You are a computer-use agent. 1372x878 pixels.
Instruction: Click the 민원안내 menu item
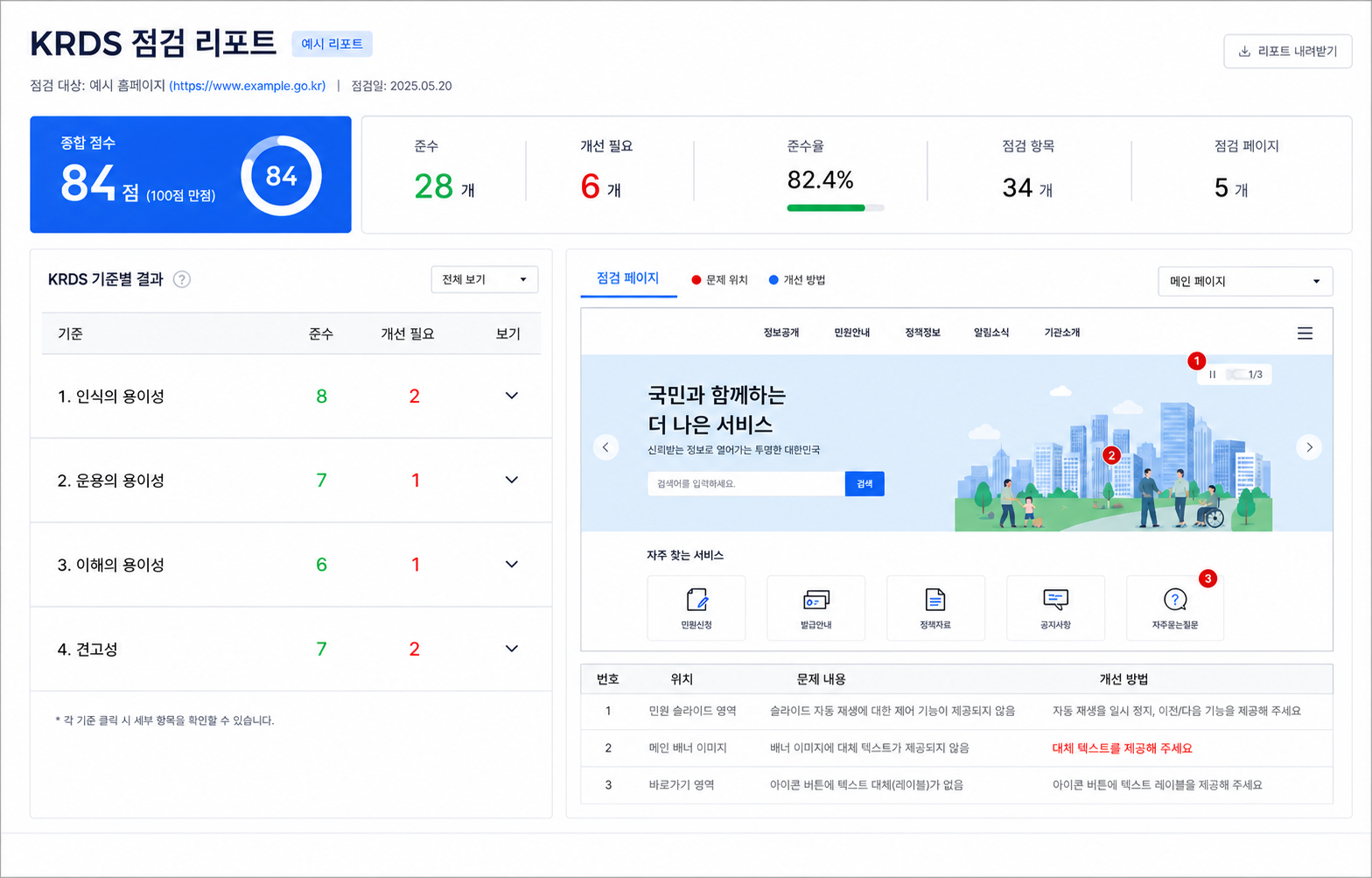[x=851, y=333]
